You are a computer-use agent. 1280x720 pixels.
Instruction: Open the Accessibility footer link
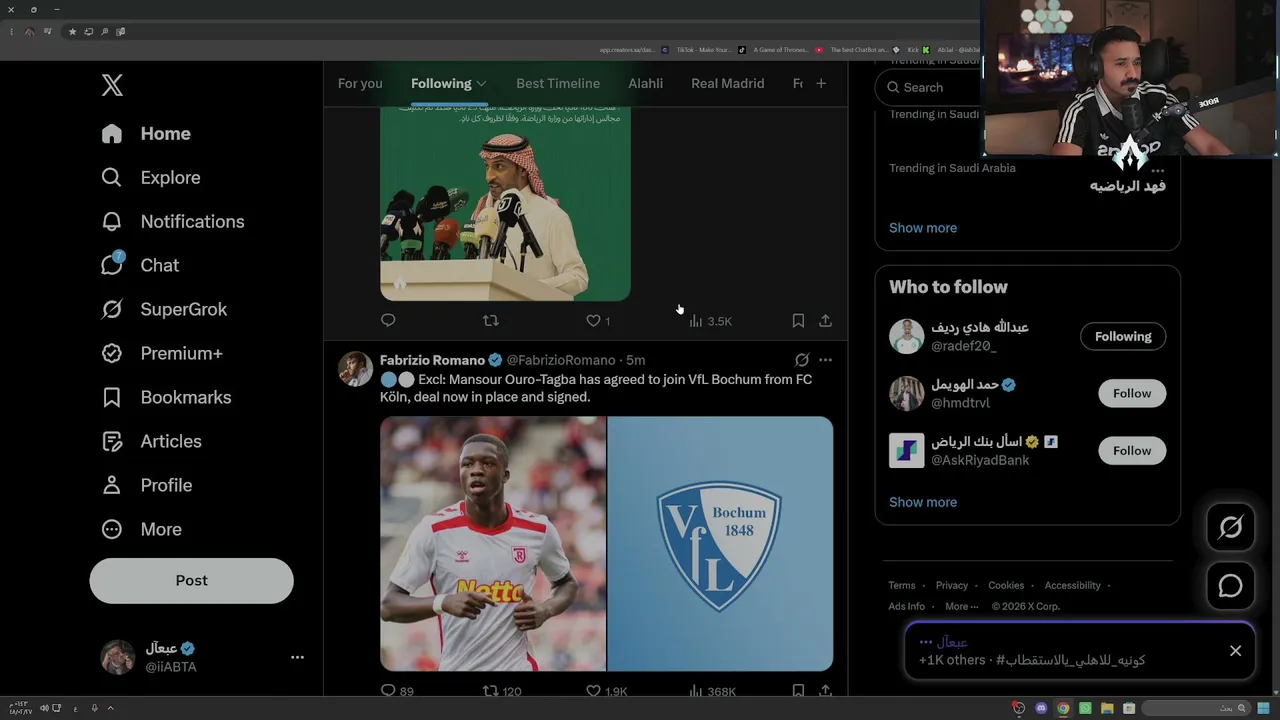[1073, 585]
